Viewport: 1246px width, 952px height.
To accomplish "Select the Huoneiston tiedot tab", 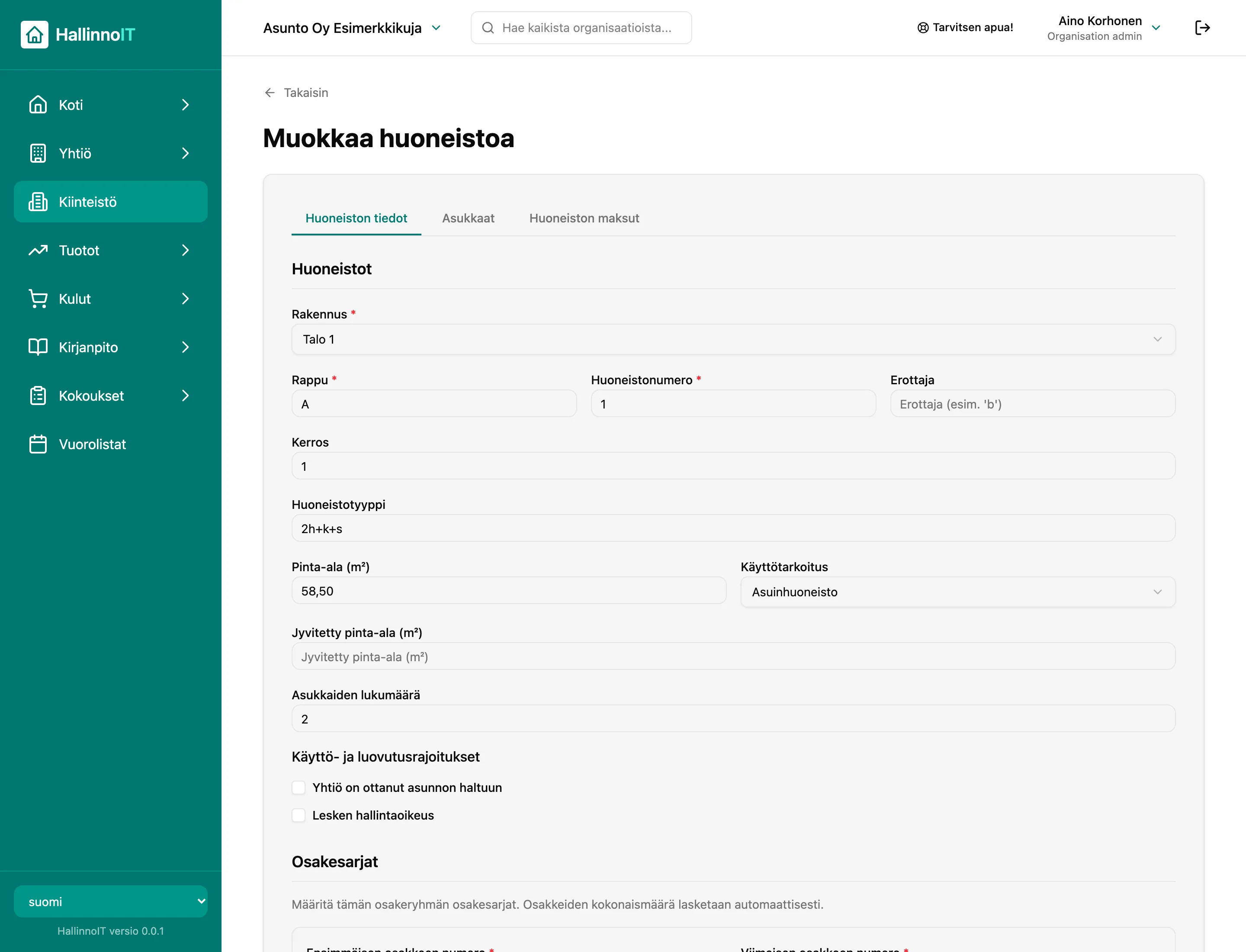I will 356,218.
